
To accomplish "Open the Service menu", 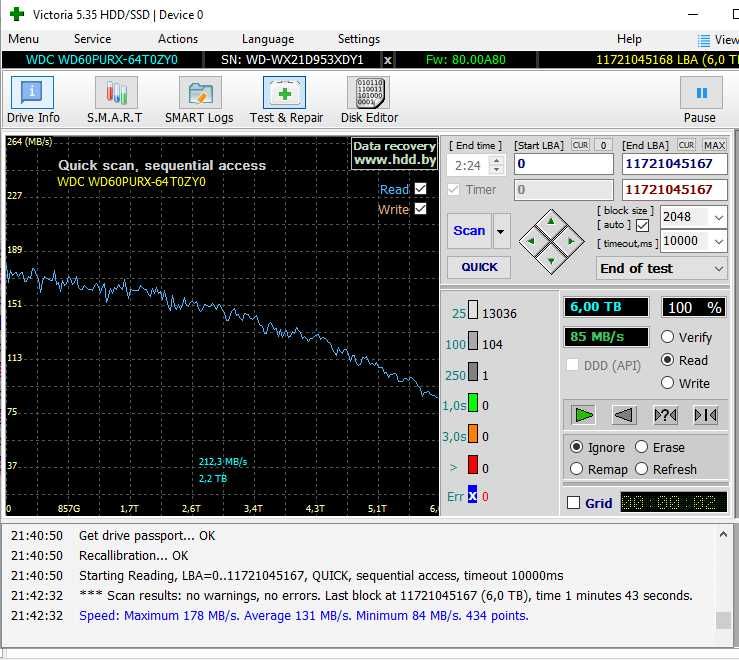I will click(92, 39).
